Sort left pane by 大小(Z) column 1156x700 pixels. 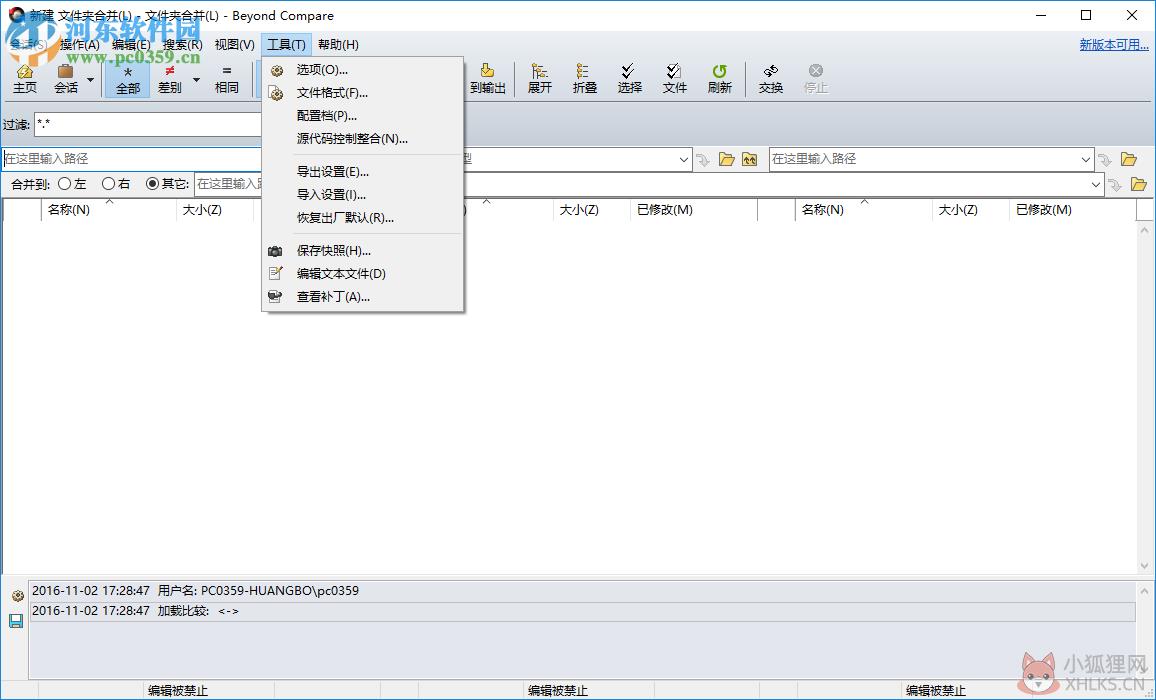click(x=215, y=209)
